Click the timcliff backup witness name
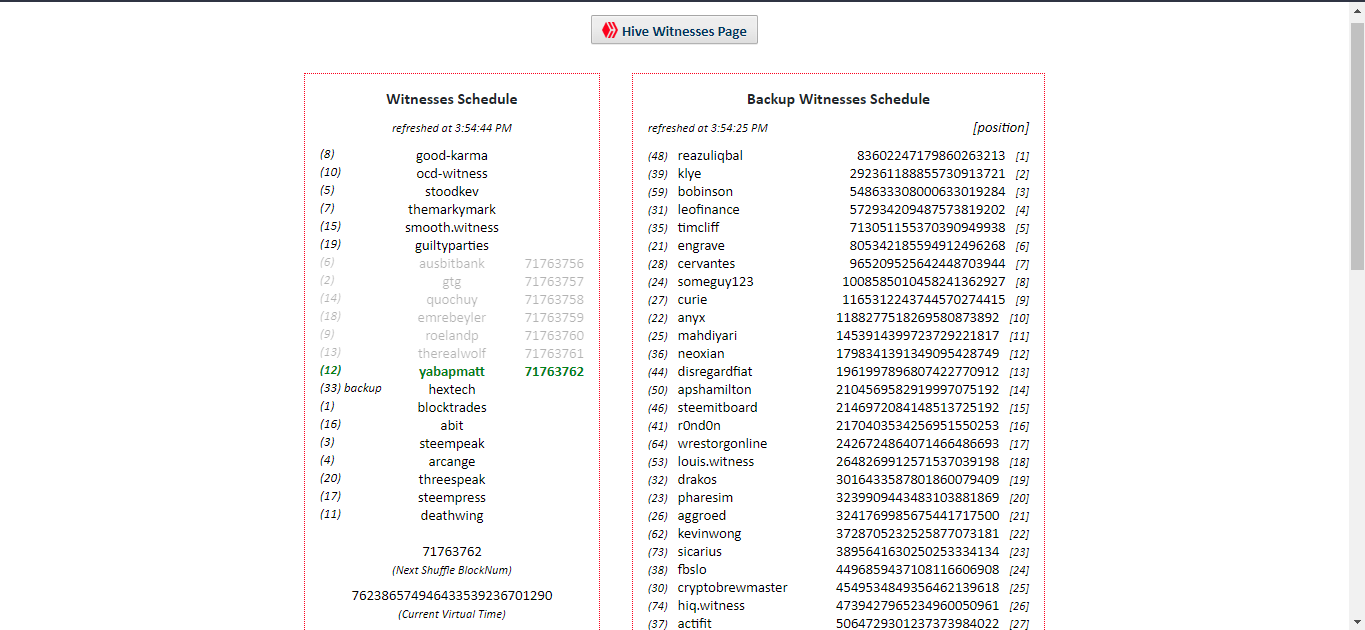The width and height of the screenshot is (1365, 630). [698, 227]
